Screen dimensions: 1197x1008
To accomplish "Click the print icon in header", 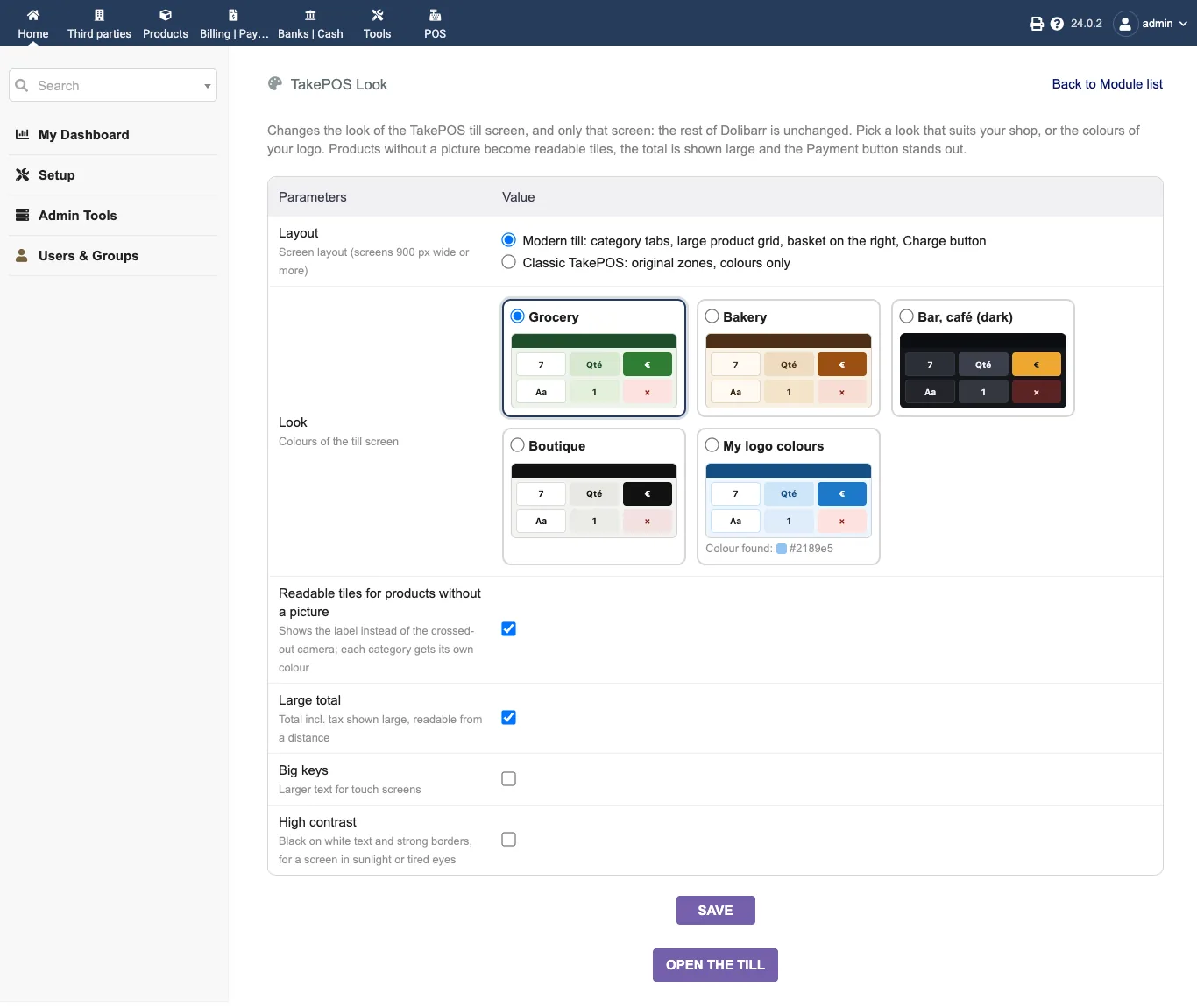I will (x=1037, y=24).
